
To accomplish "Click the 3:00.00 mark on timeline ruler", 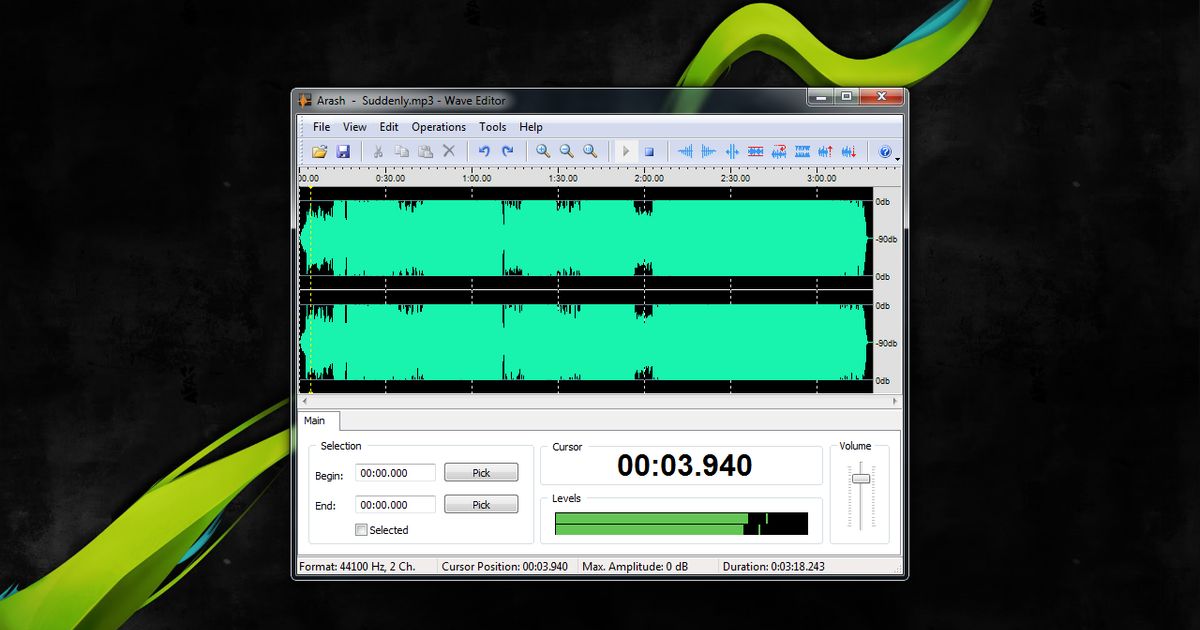I will pyautogui.click(x=821, y=178).
